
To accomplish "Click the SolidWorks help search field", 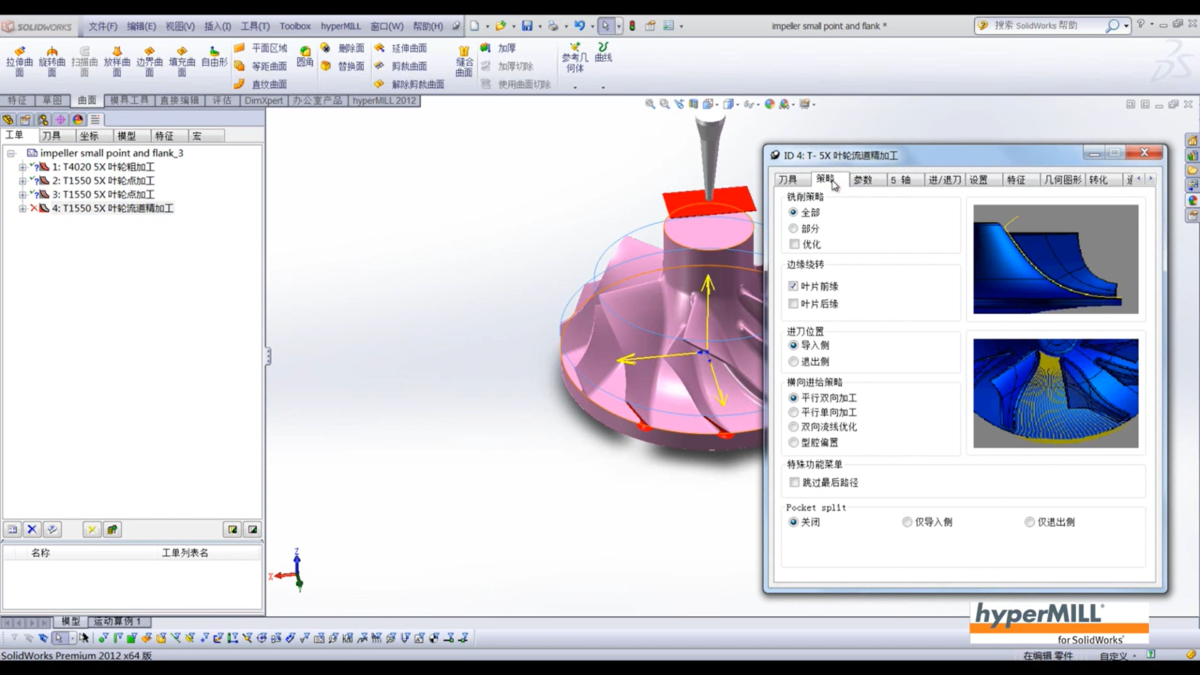I will [x=1048, y=26].
